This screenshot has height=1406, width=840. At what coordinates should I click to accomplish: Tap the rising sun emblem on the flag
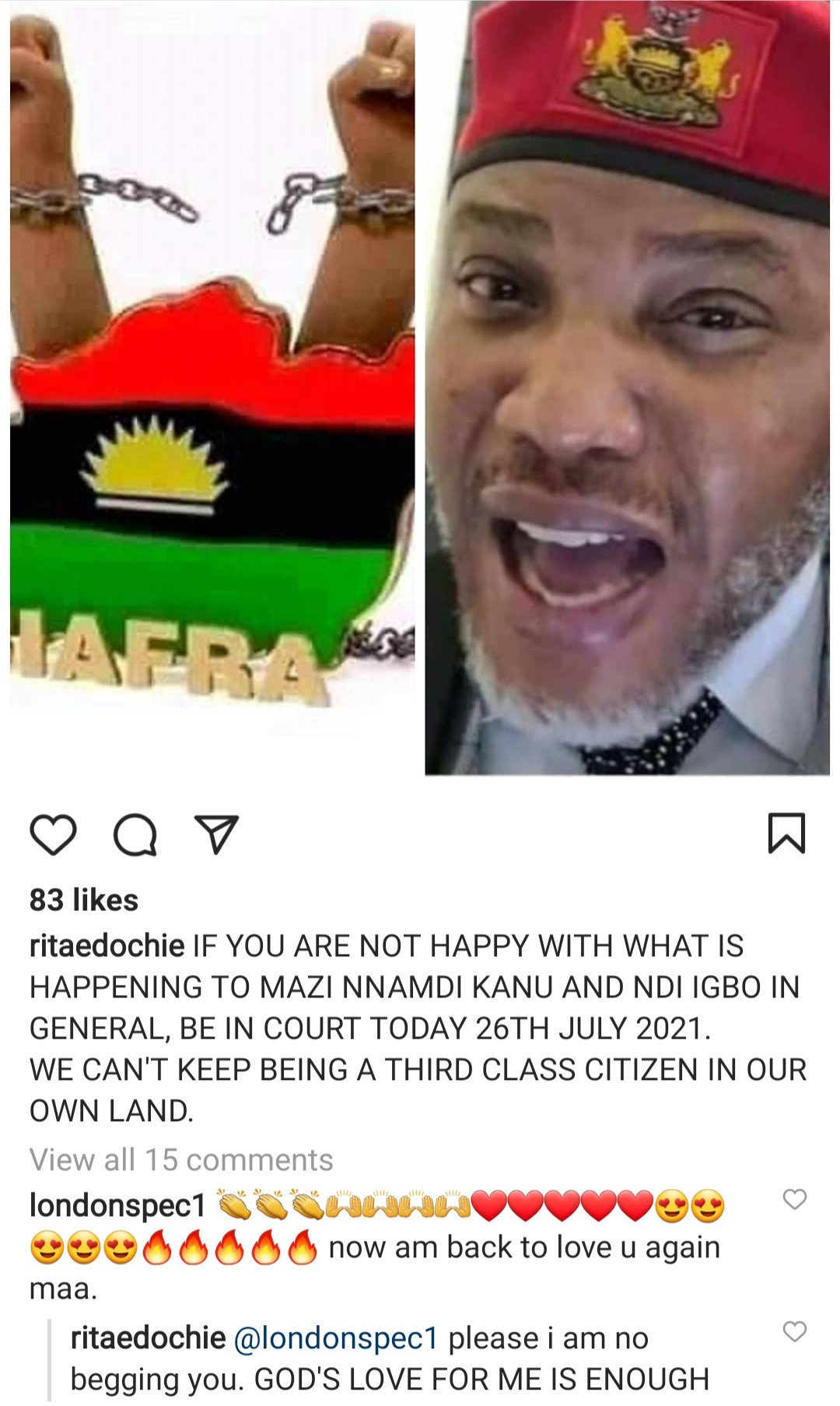156,465
